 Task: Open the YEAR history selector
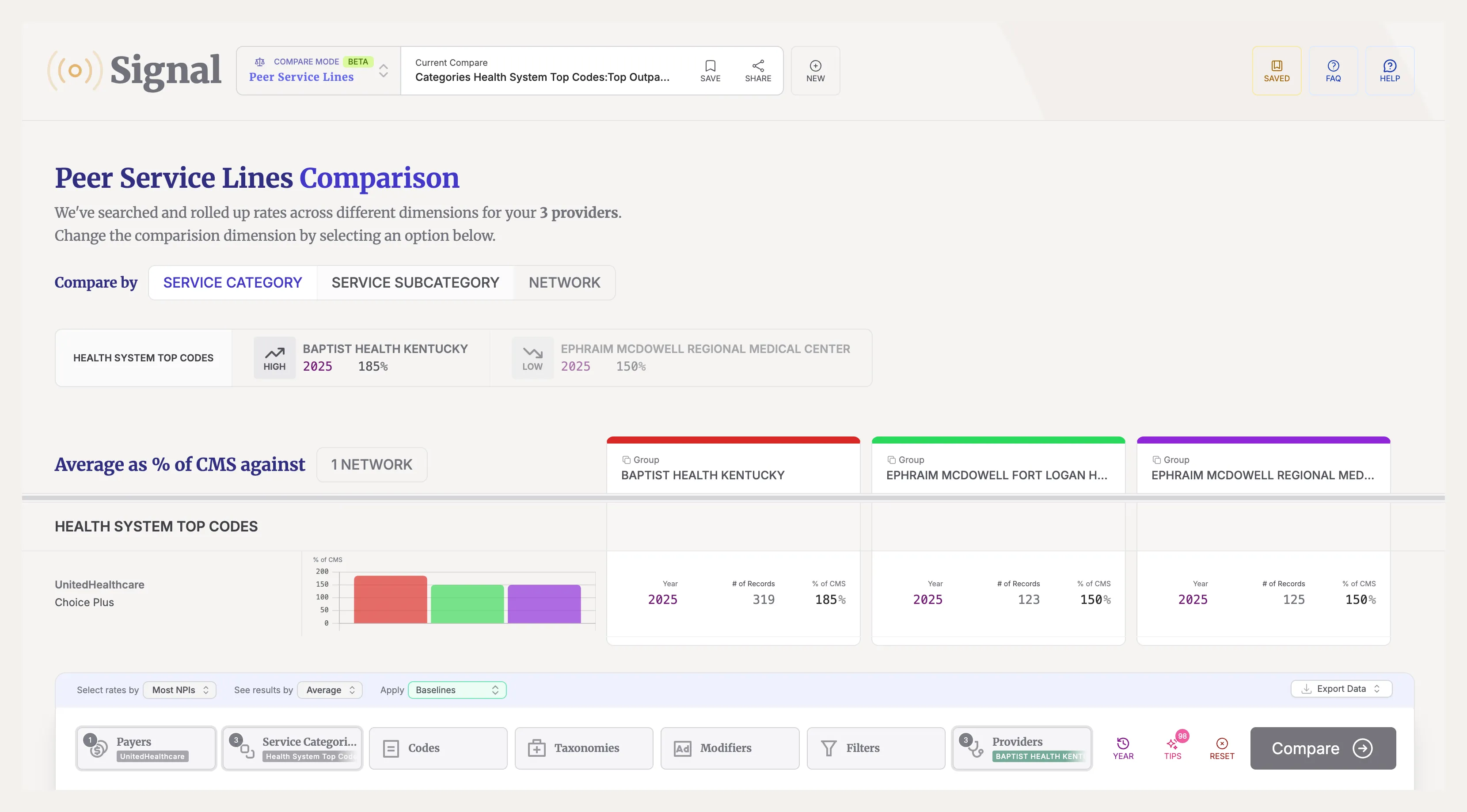tap(1123, 747)
